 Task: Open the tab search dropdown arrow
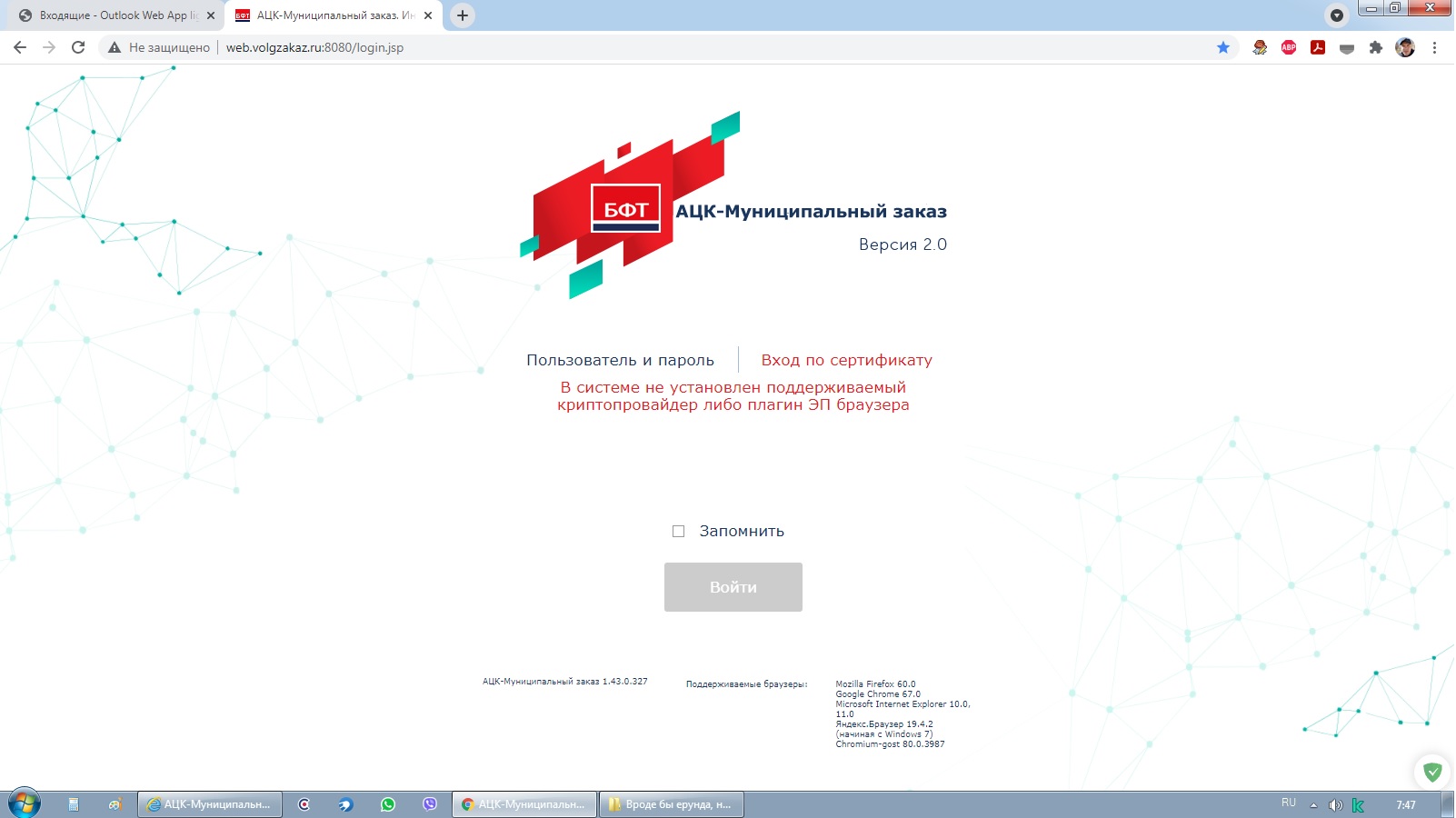[1336, 15]
